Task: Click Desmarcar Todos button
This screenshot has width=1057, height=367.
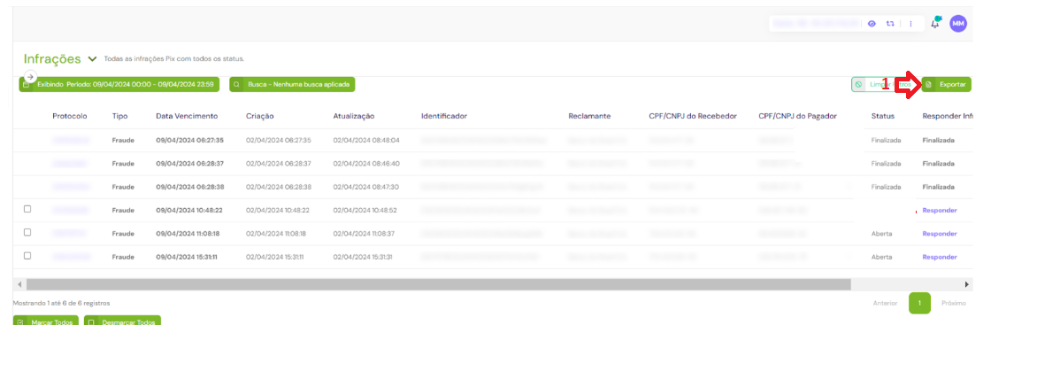Action: pos(123,322)
